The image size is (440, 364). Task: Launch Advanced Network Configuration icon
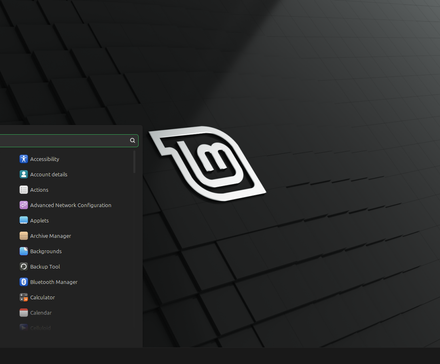[x=24, y=205]
